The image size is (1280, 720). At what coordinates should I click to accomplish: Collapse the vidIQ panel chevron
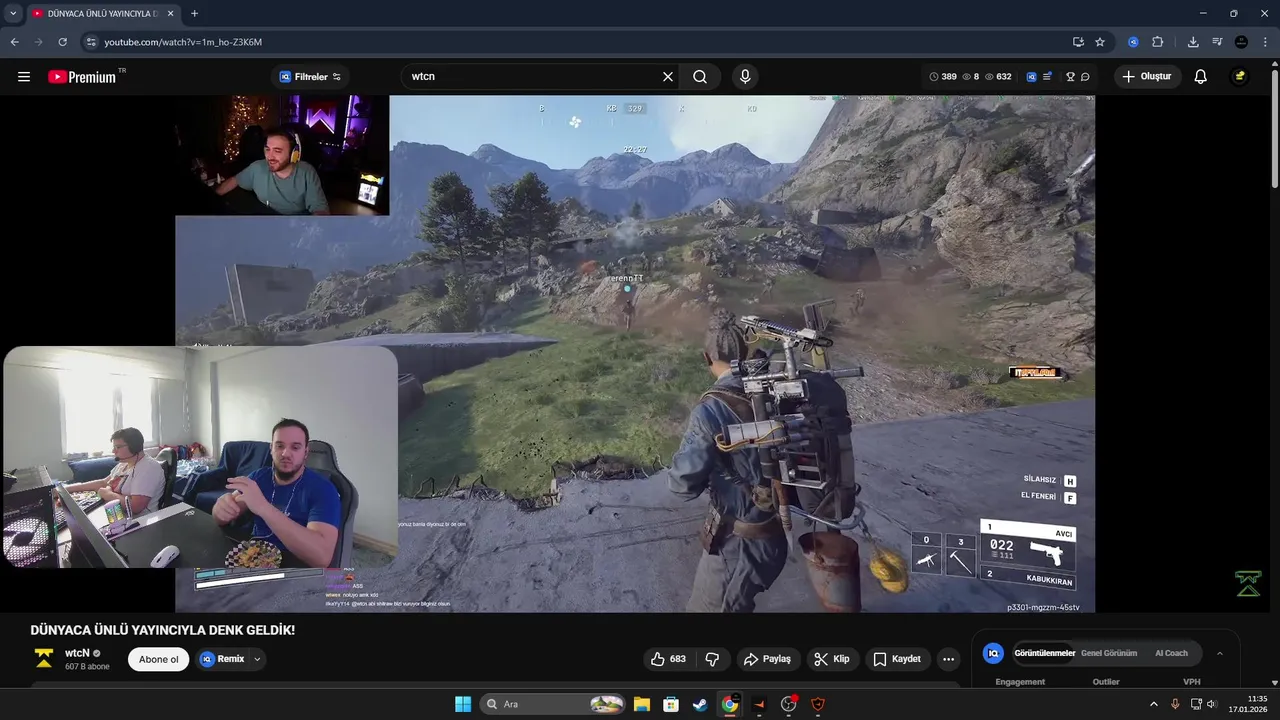(x=1219, y=653)
